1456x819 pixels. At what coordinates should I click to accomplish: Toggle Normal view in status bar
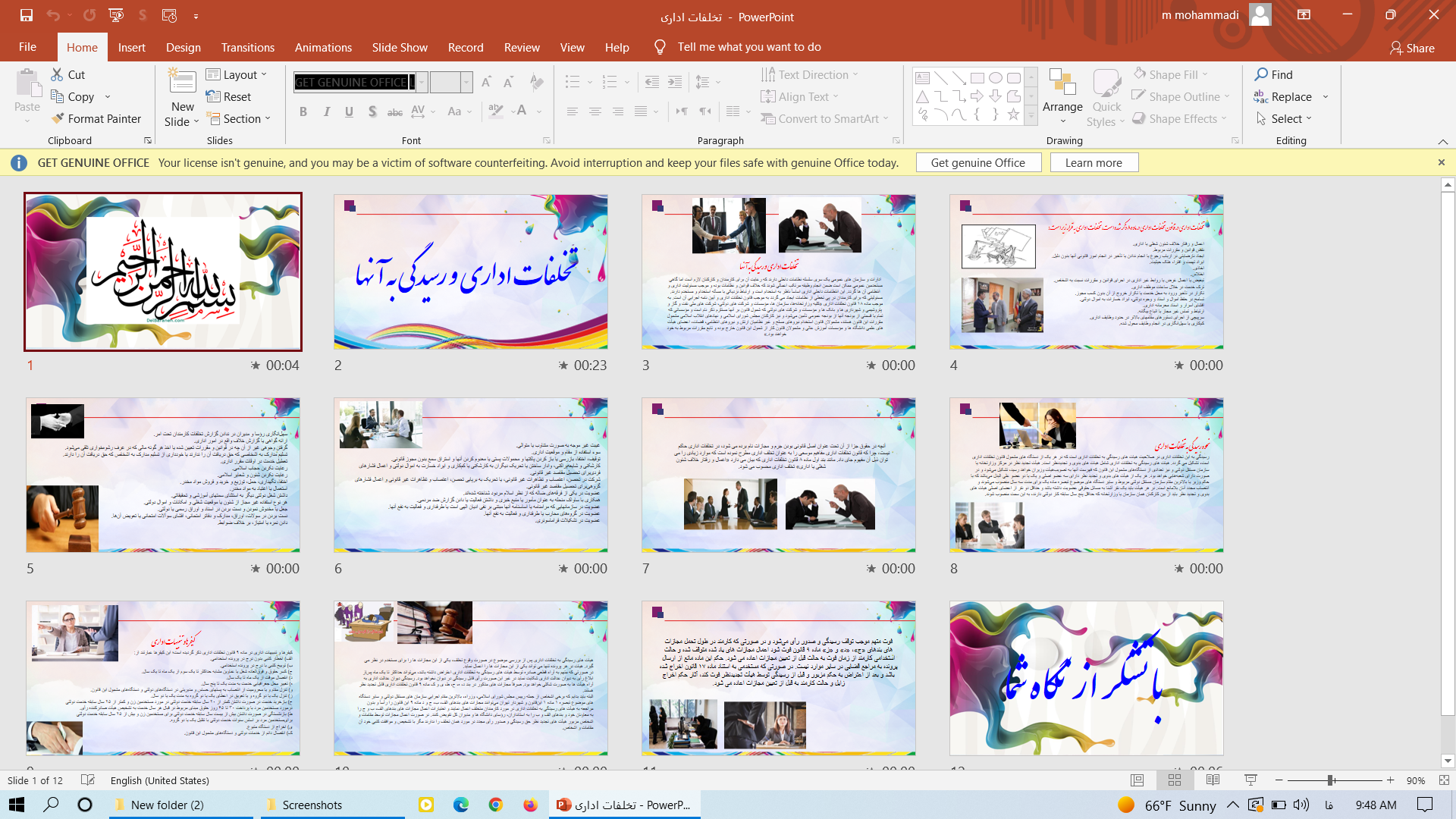tap(1137, 780)
